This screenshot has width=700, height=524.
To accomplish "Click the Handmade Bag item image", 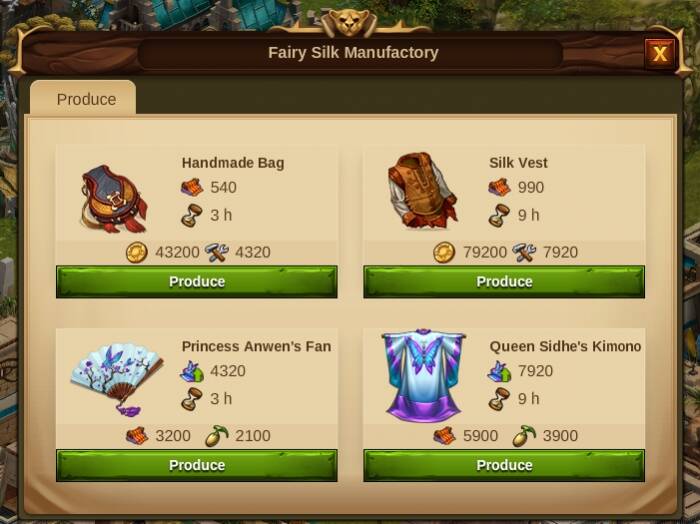I will (114, 199).
